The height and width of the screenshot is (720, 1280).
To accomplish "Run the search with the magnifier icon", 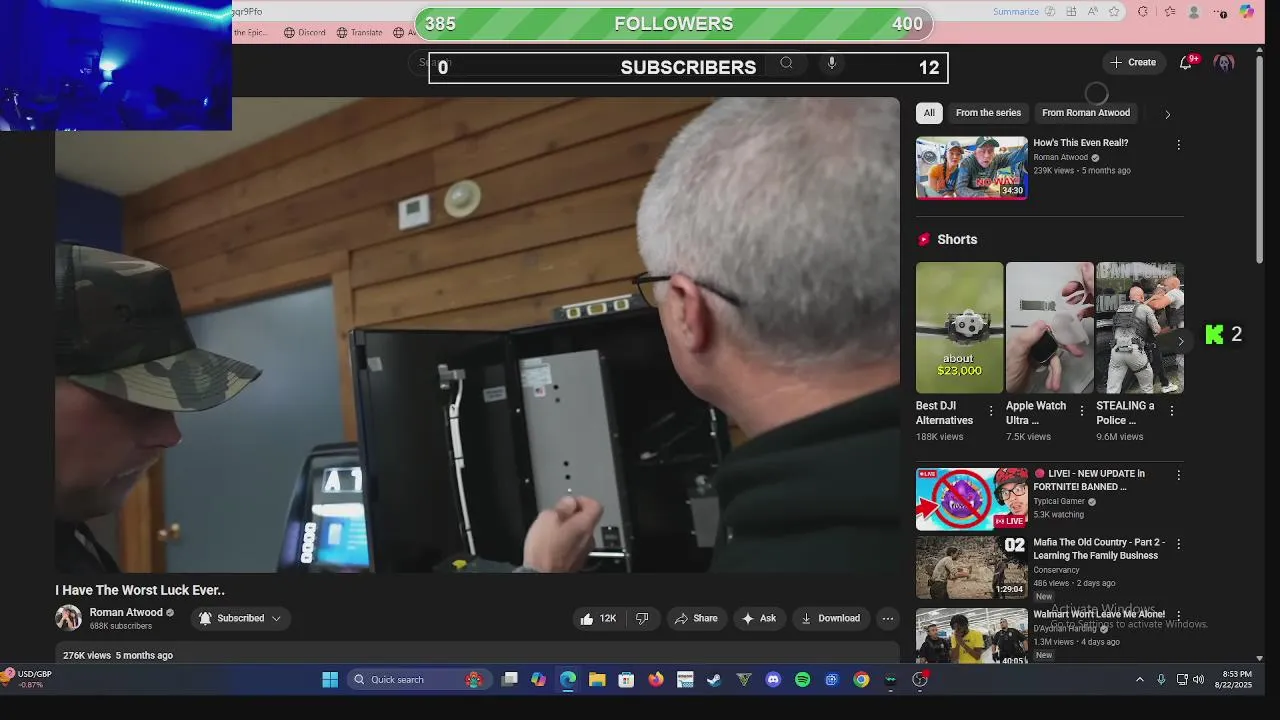I will pyautogui.click(x=786, y=63).
